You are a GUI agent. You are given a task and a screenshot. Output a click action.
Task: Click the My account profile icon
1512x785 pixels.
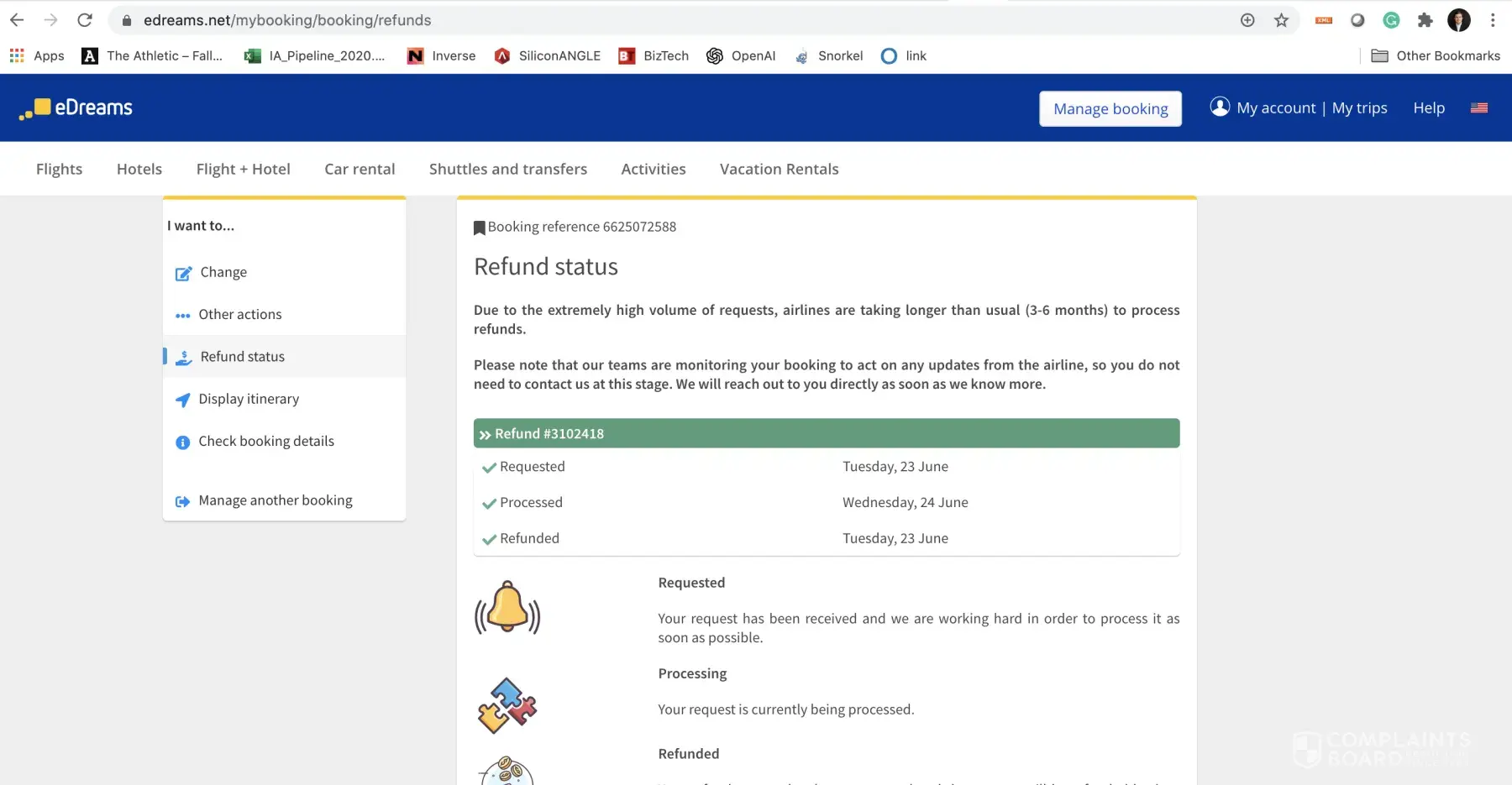1220,107
